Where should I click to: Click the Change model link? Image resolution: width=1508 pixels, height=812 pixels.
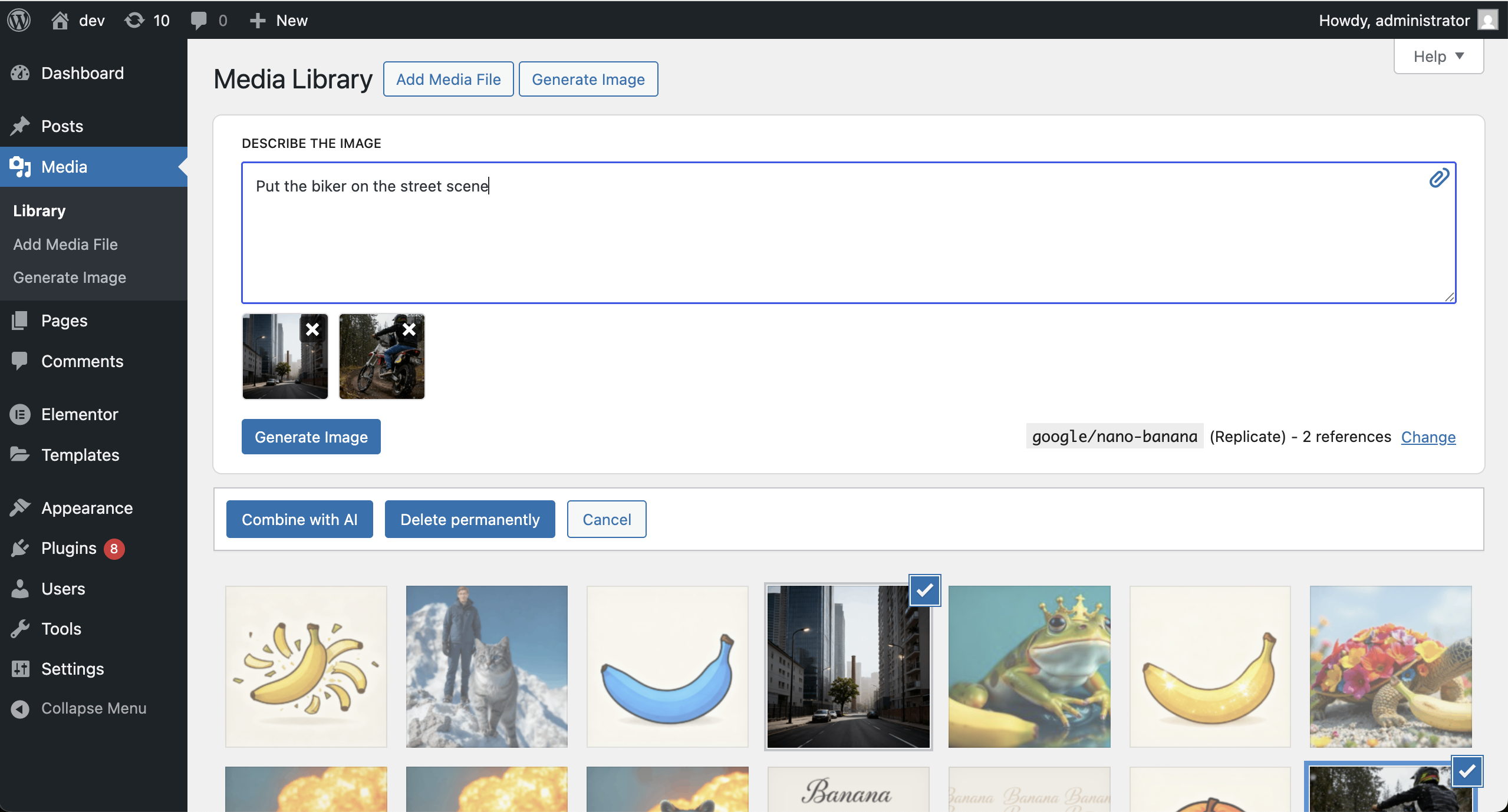[1428, 437]
